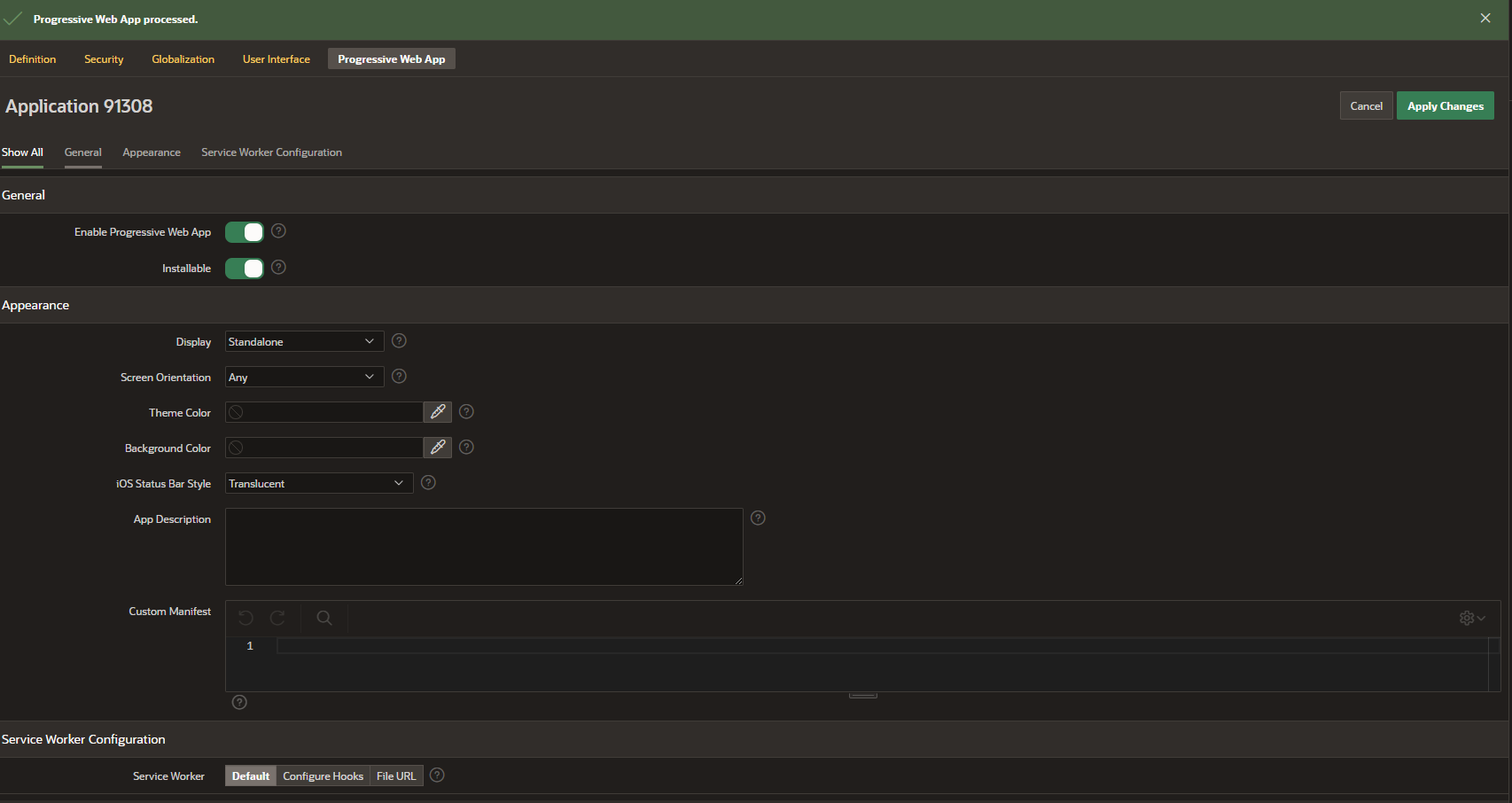Show help for iOS Status Bar Style
1512x803 pixels.
pyautogui.click(x=428, y=483)
